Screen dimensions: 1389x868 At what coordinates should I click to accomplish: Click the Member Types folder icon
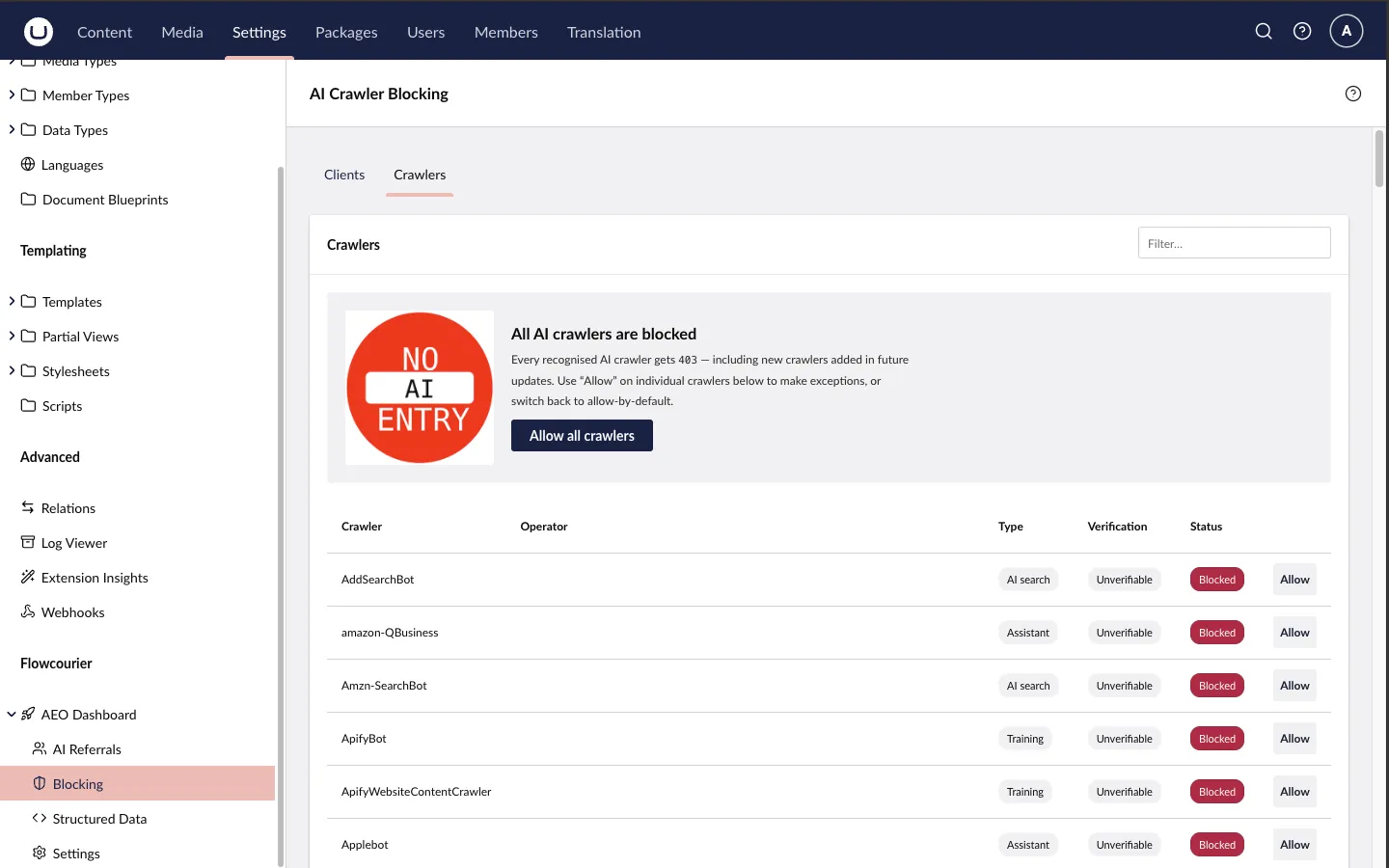point(29,95)
